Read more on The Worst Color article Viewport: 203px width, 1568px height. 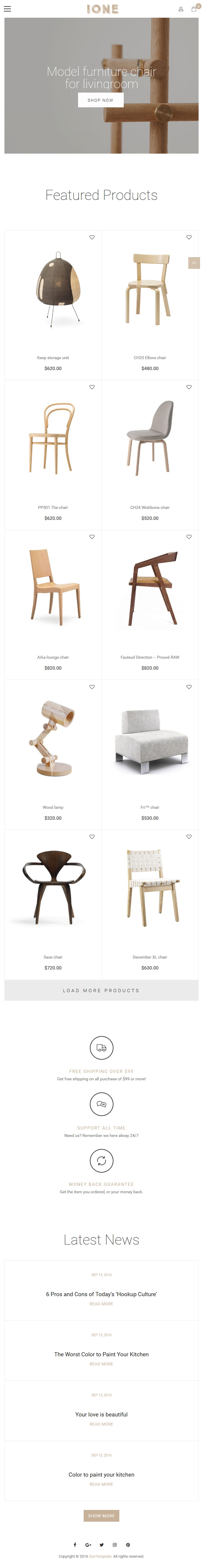(101, 1364)
